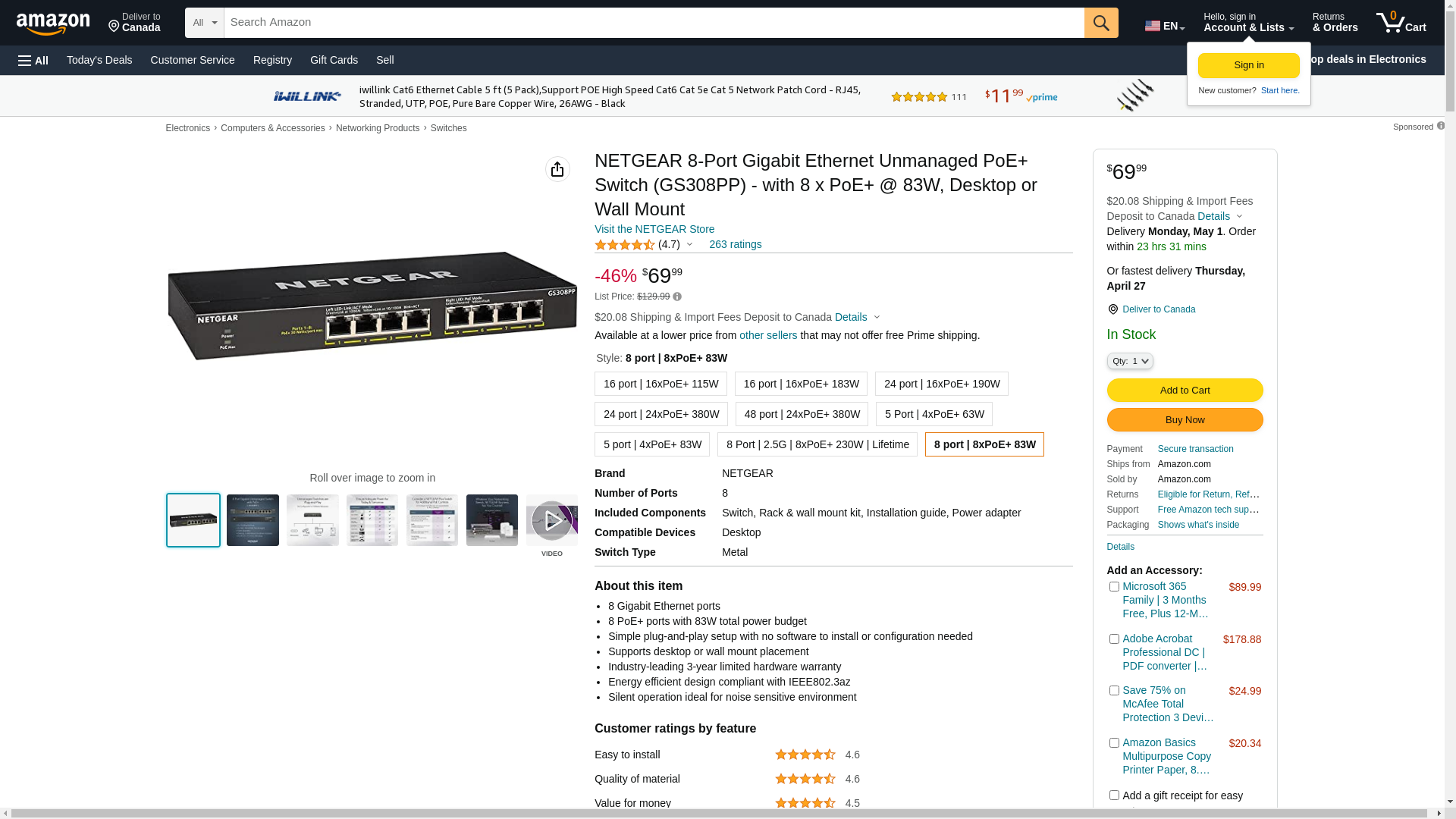Image resolution: width=1456 pixels, height=819 pixels.
Task: Tick the Adobe Acrobat Professional checkbox
Action: click(x=1114, y=639)
